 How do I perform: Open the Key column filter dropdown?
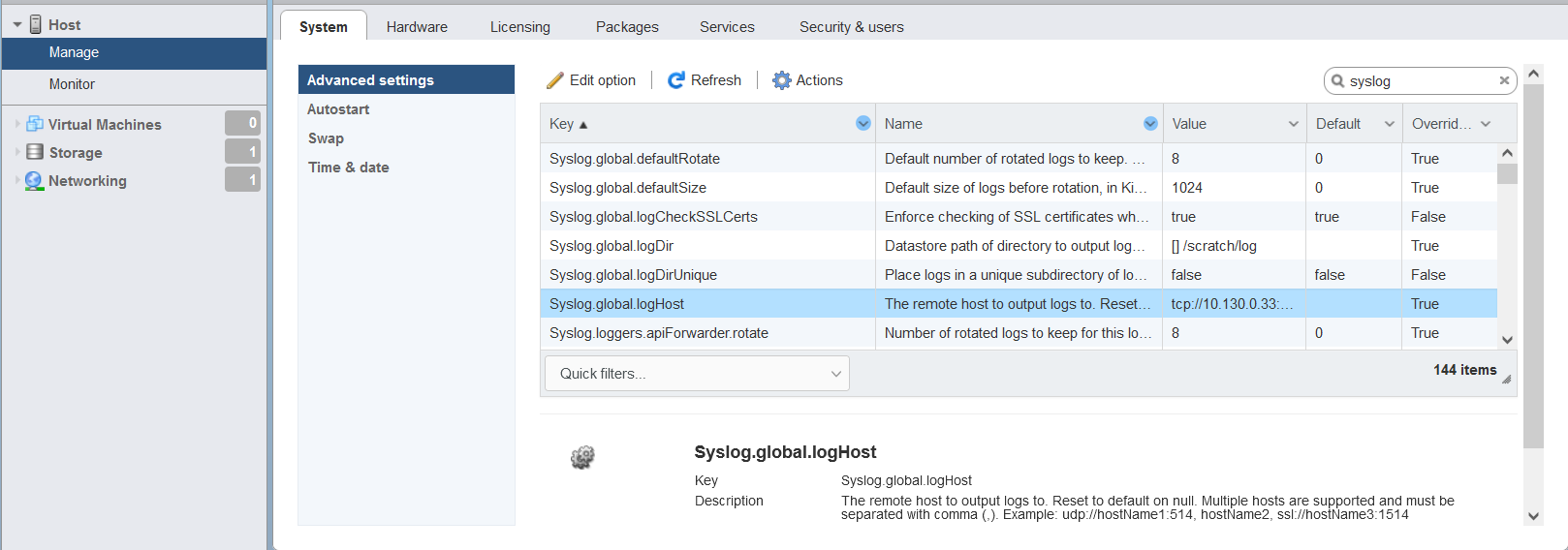pyautogui.click(x=862, y=123)
